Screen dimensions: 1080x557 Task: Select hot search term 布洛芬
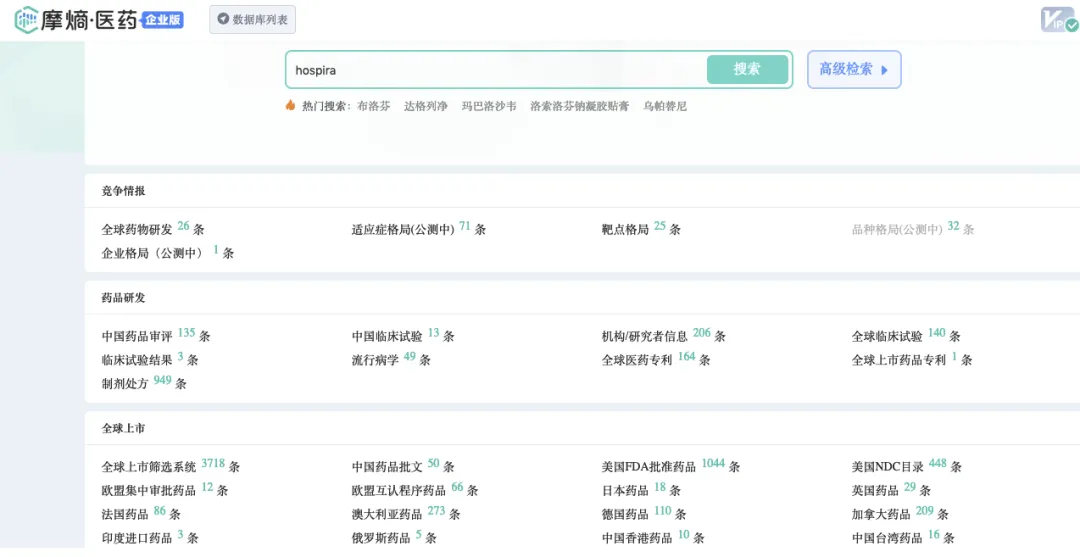[374, 106]
